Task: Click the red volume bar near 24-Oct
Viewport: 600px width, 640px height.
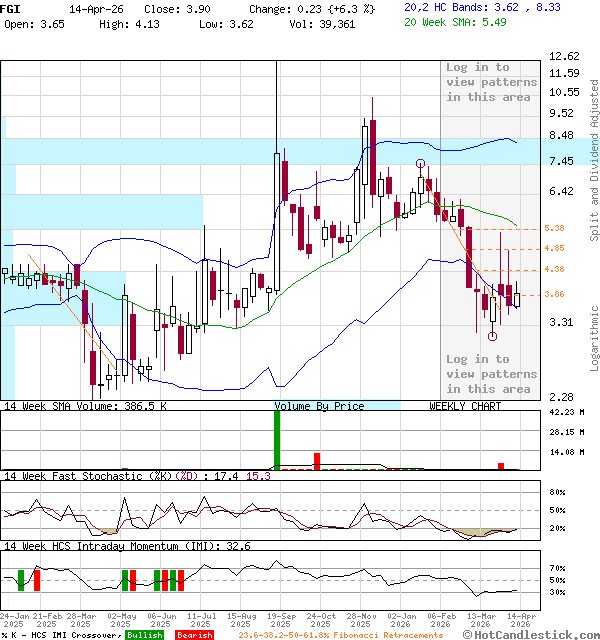Action: point(317,461)
